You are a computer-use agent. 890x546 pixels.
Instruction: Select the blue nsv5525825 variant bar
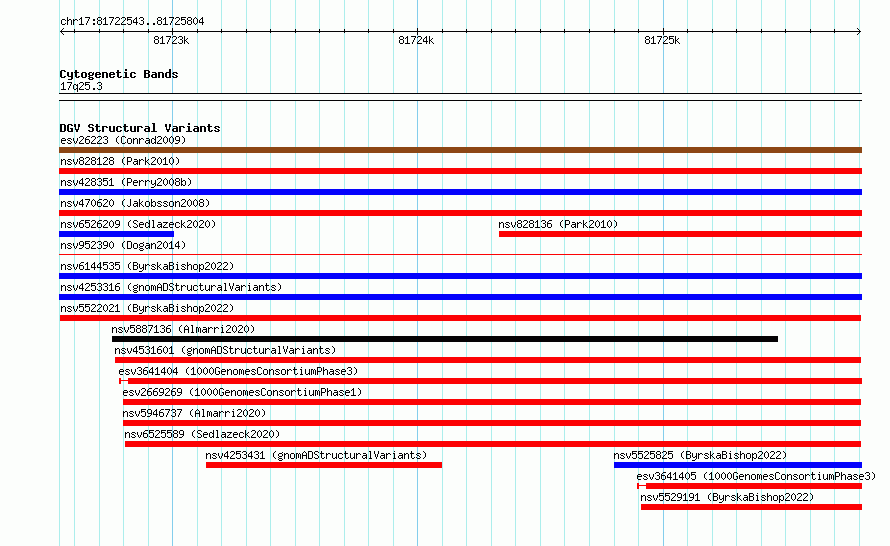click(x=738, y=465)
